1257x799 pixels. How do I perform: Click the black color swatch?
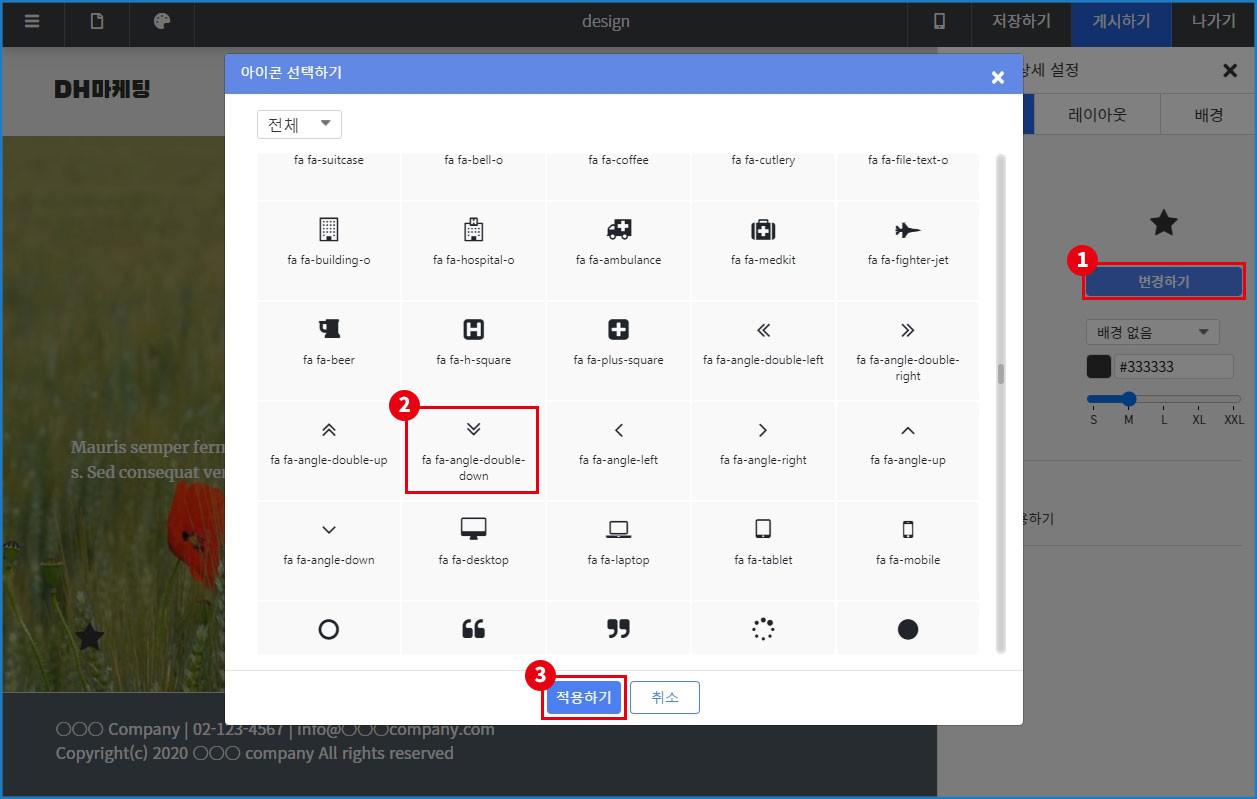click(1099, 367)
